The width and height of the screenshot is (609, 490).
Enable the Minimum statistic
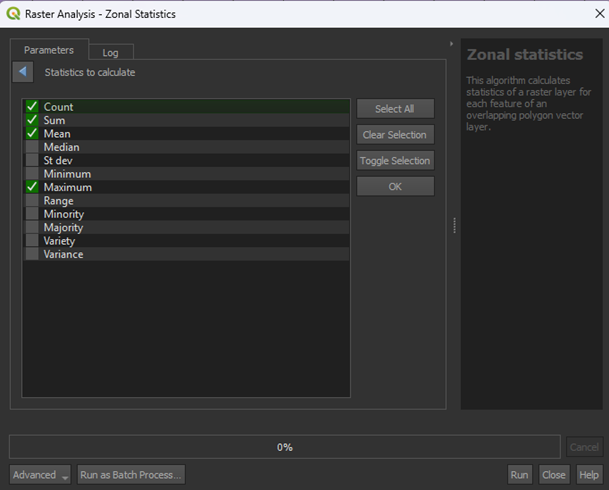click(x=32, y=174)
